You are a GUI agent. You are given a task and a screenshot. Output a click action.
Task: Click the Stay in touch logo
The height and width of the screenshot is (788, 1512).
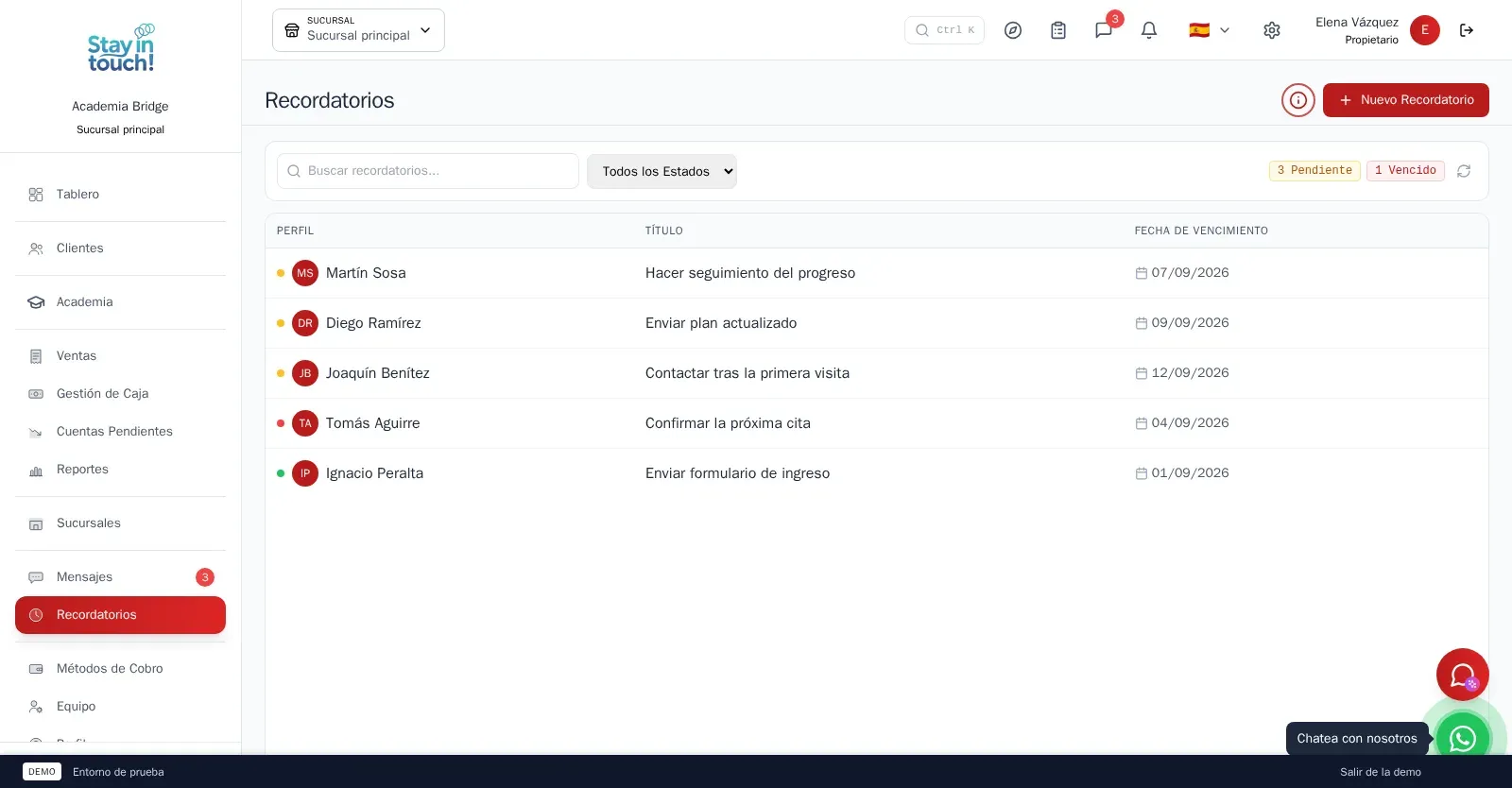(121, 49)
